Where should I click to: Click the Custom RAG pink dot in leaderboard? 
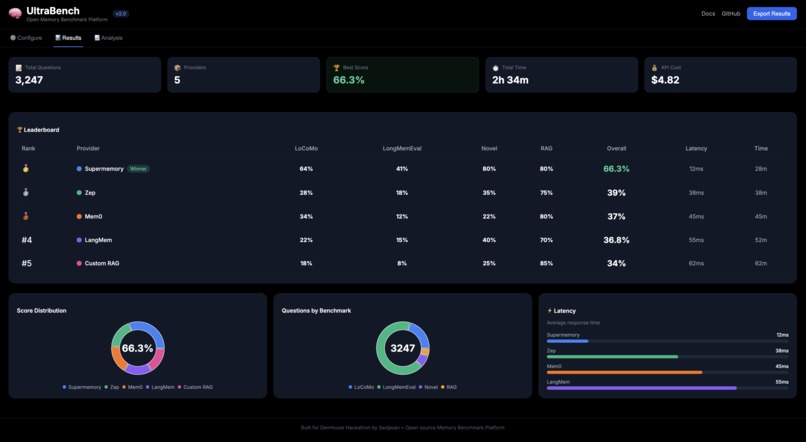79,263
